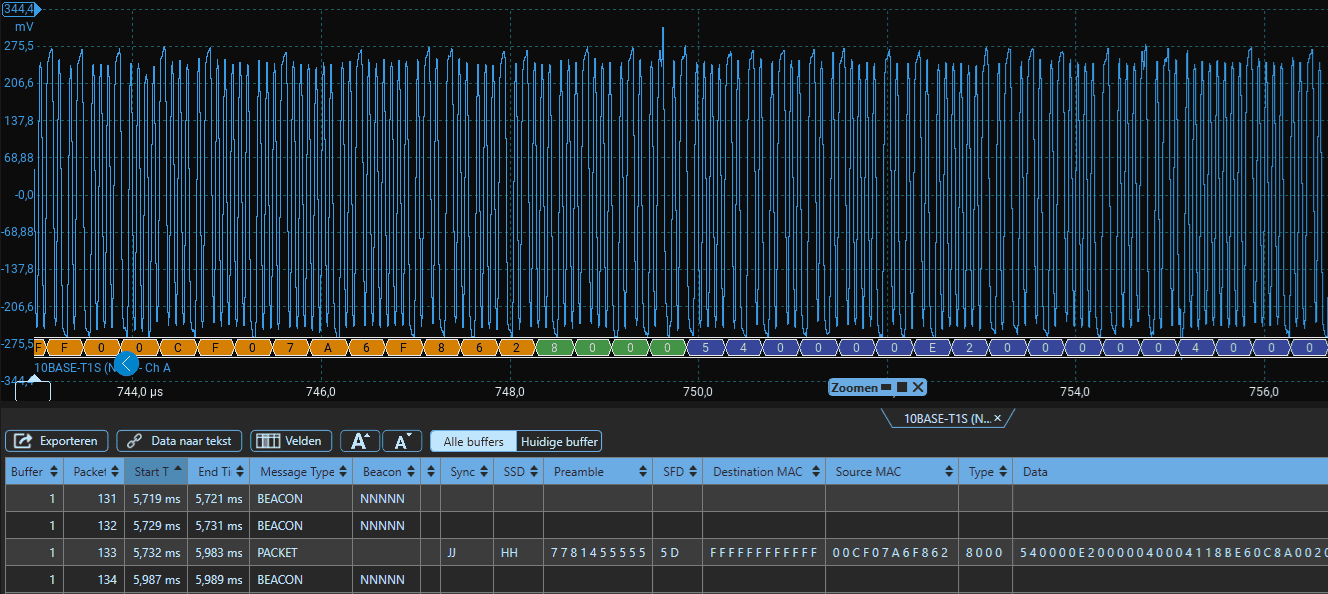Close the 10BASE-T1S decoder tab
Viewport: 1328px width, 594px height.
(x=997, y=419)
